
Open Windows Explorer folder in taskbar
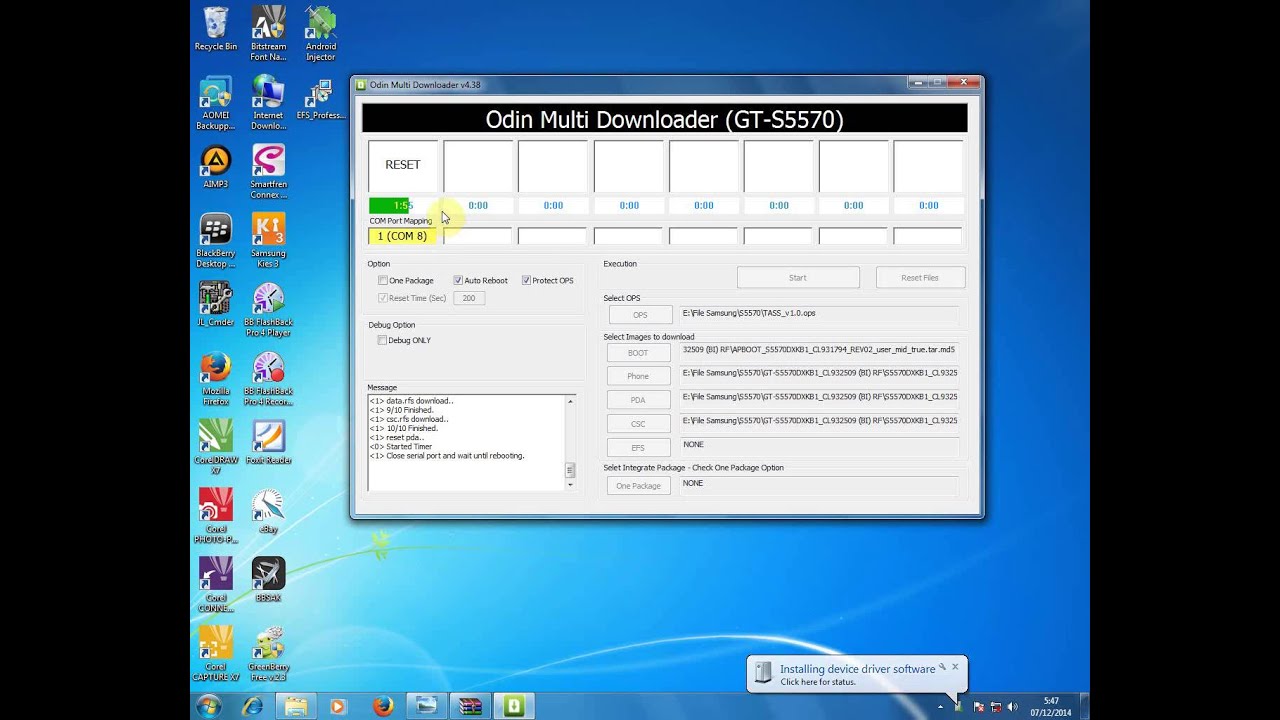tap(296, 706)
